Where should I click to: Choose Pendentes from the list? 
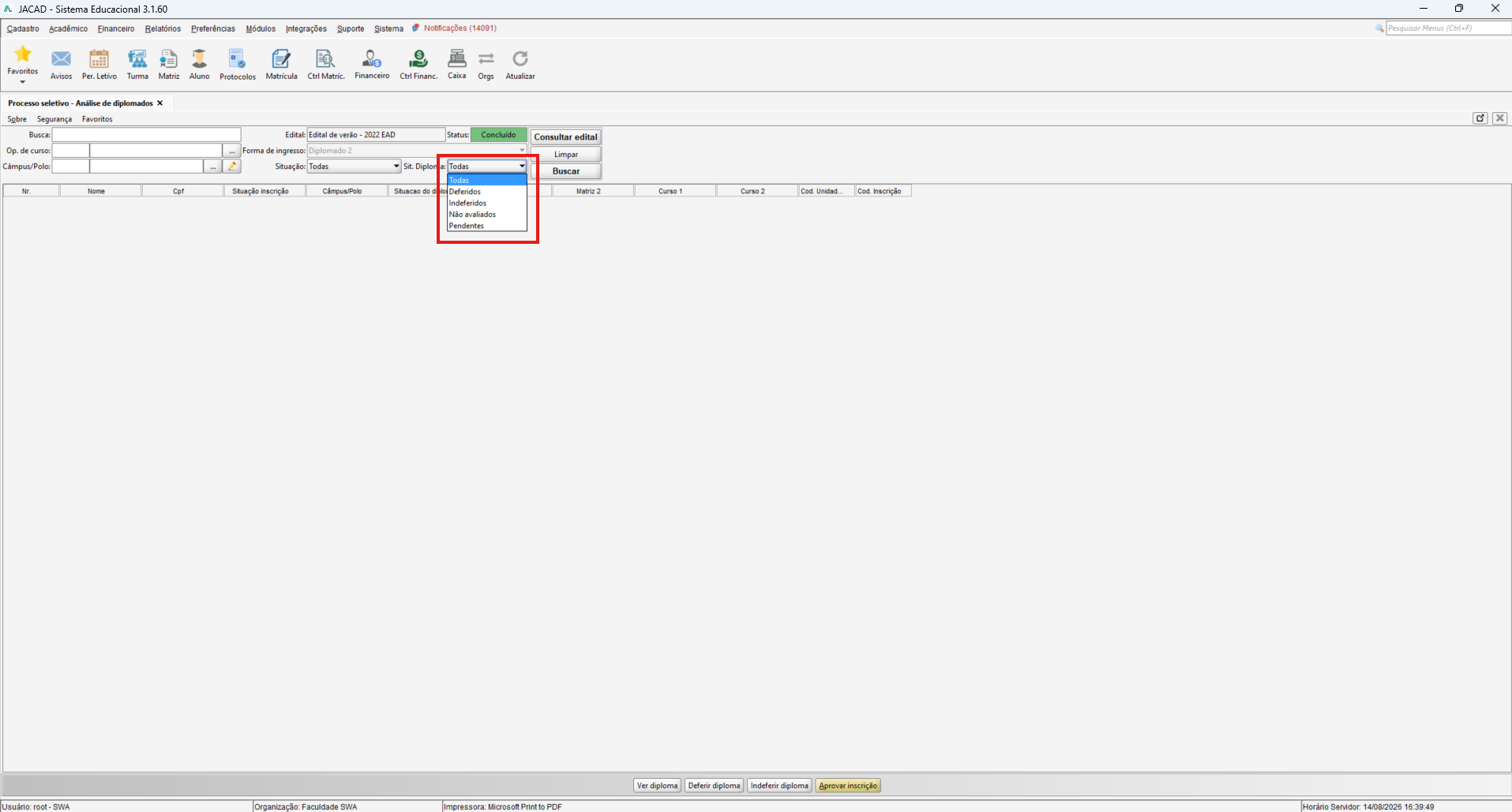point(487,226)
